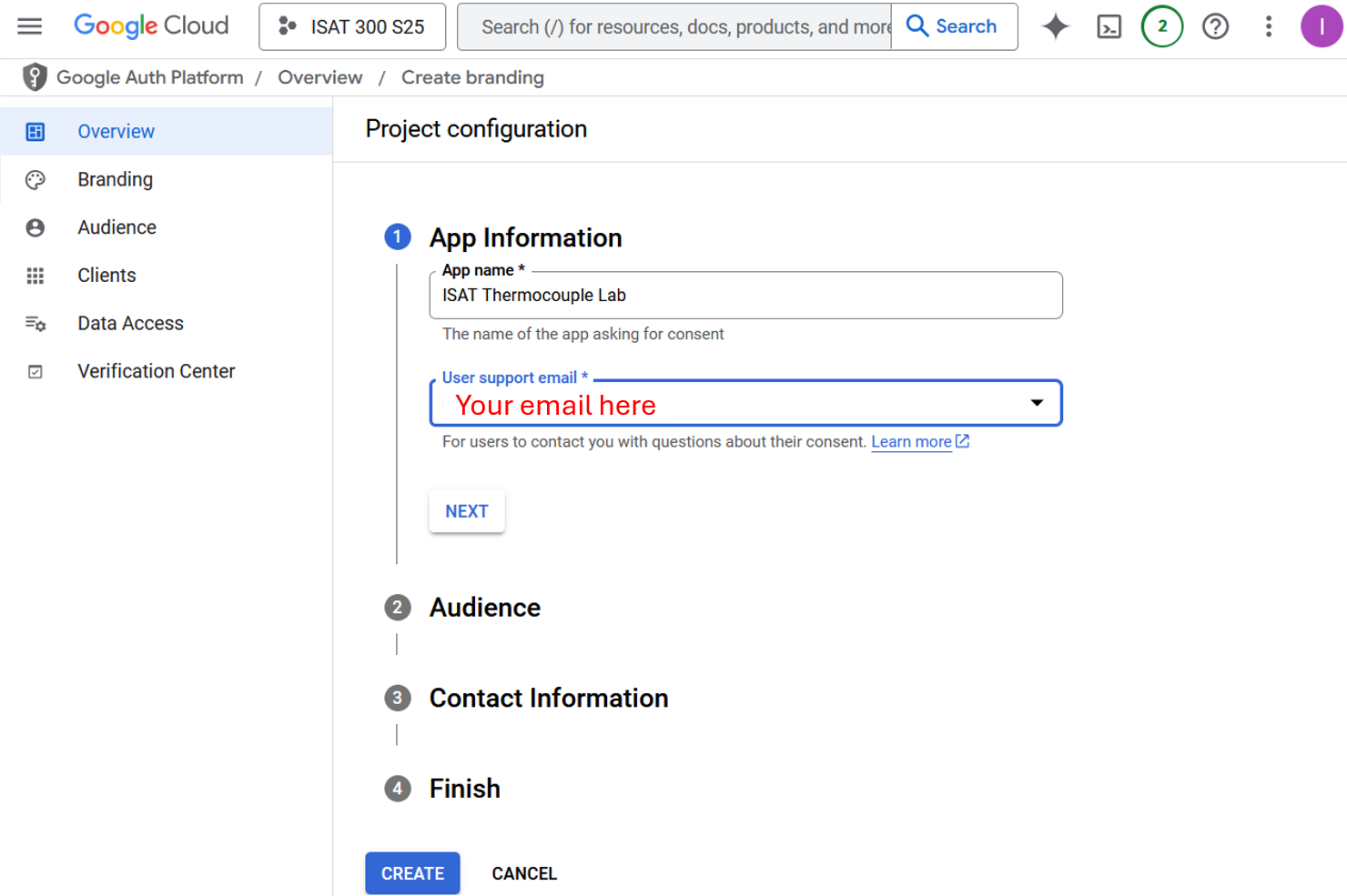Open Gemini AI assistant sparkle icon
This screenshot has height=896, width=1347.
tap(1056, 26)
